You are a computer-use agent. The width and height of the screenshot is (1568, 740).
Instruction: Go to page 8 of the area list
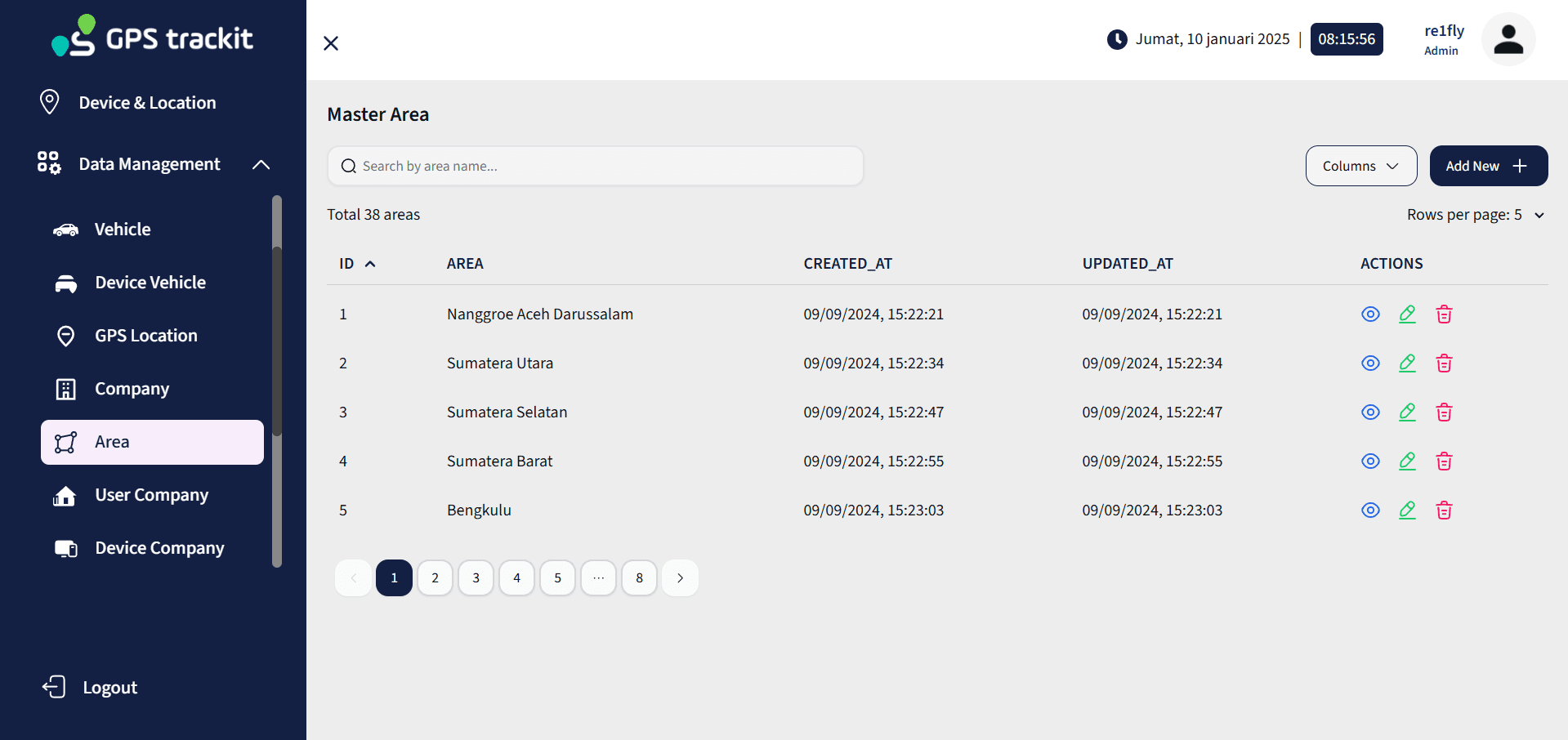[639, 577]
